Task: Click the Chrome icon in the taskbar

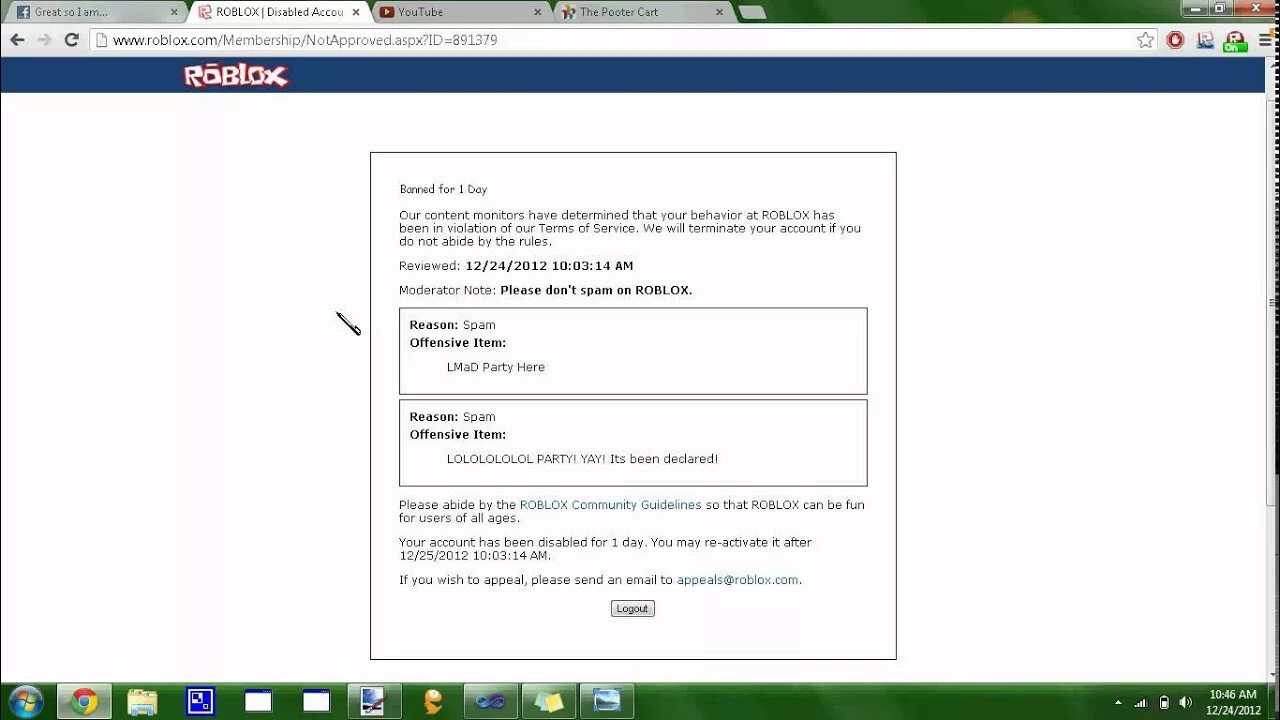Action: click(x=84, y=701)
